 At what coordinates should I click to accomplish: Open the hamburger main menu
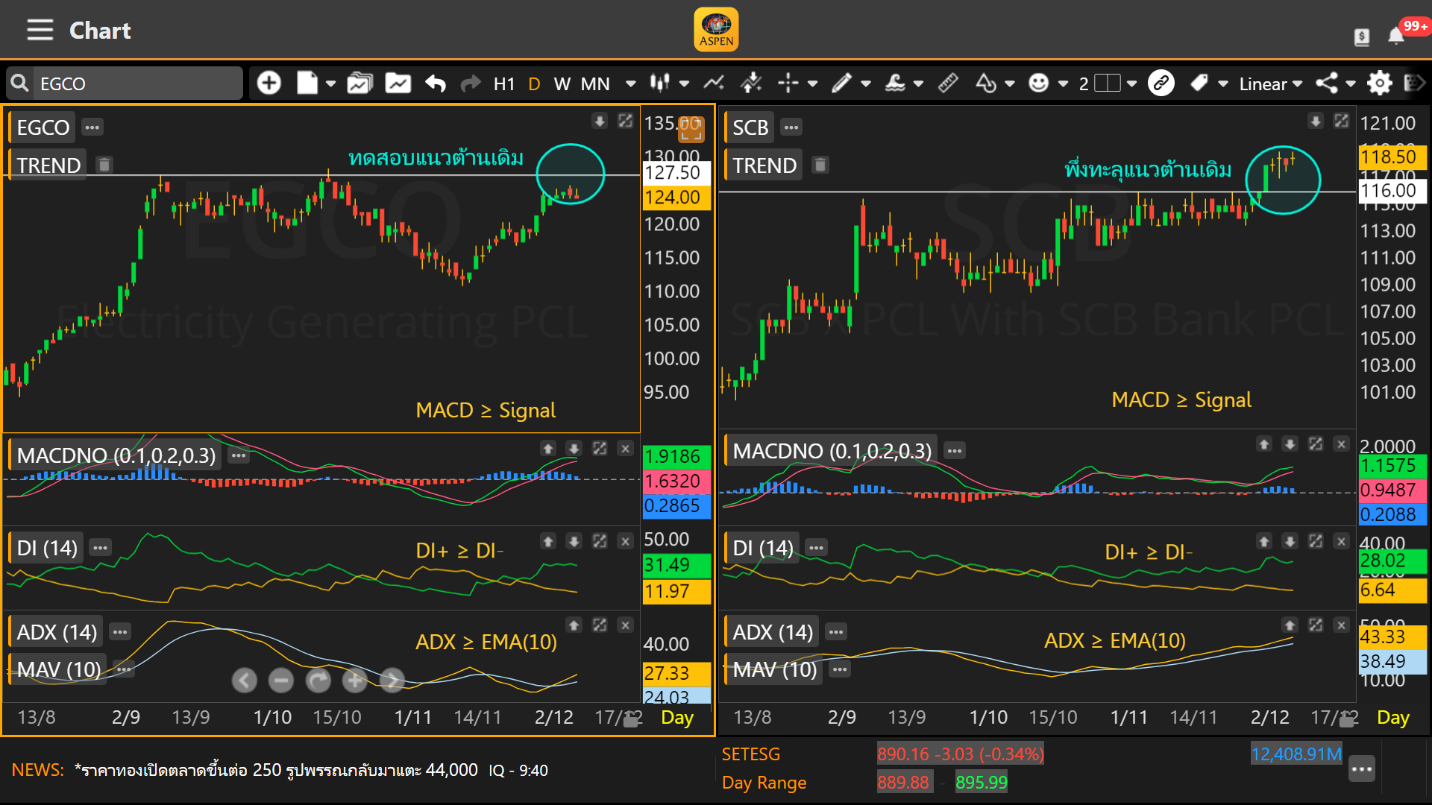(40, 30)
